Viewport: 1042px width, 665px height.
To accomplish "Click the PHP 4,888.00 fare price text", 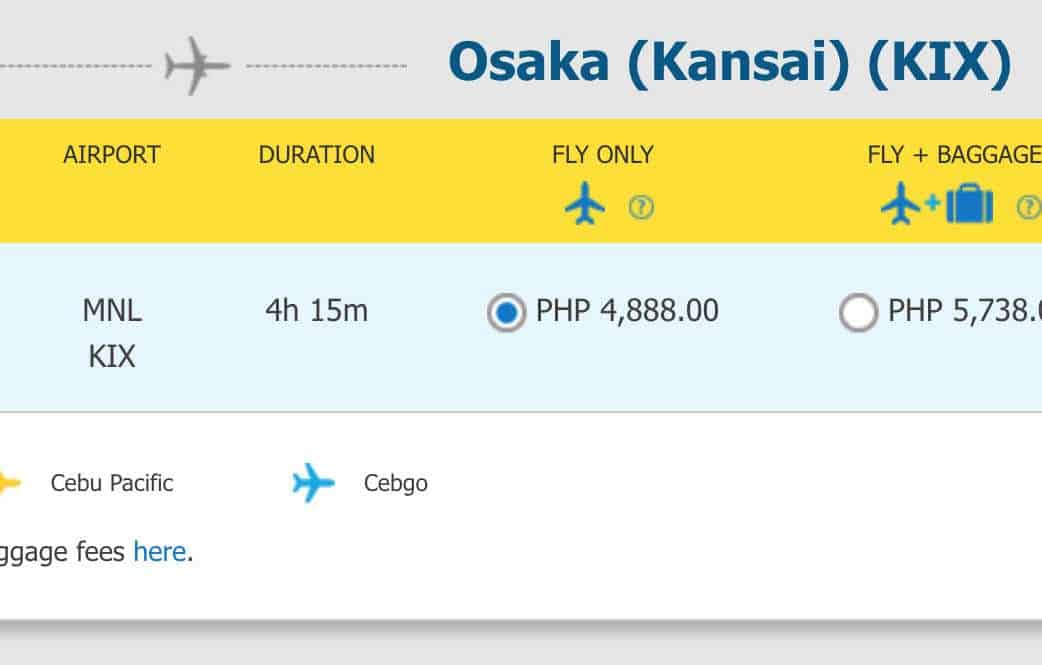I will pyautogui.click(x=627, y=311).
